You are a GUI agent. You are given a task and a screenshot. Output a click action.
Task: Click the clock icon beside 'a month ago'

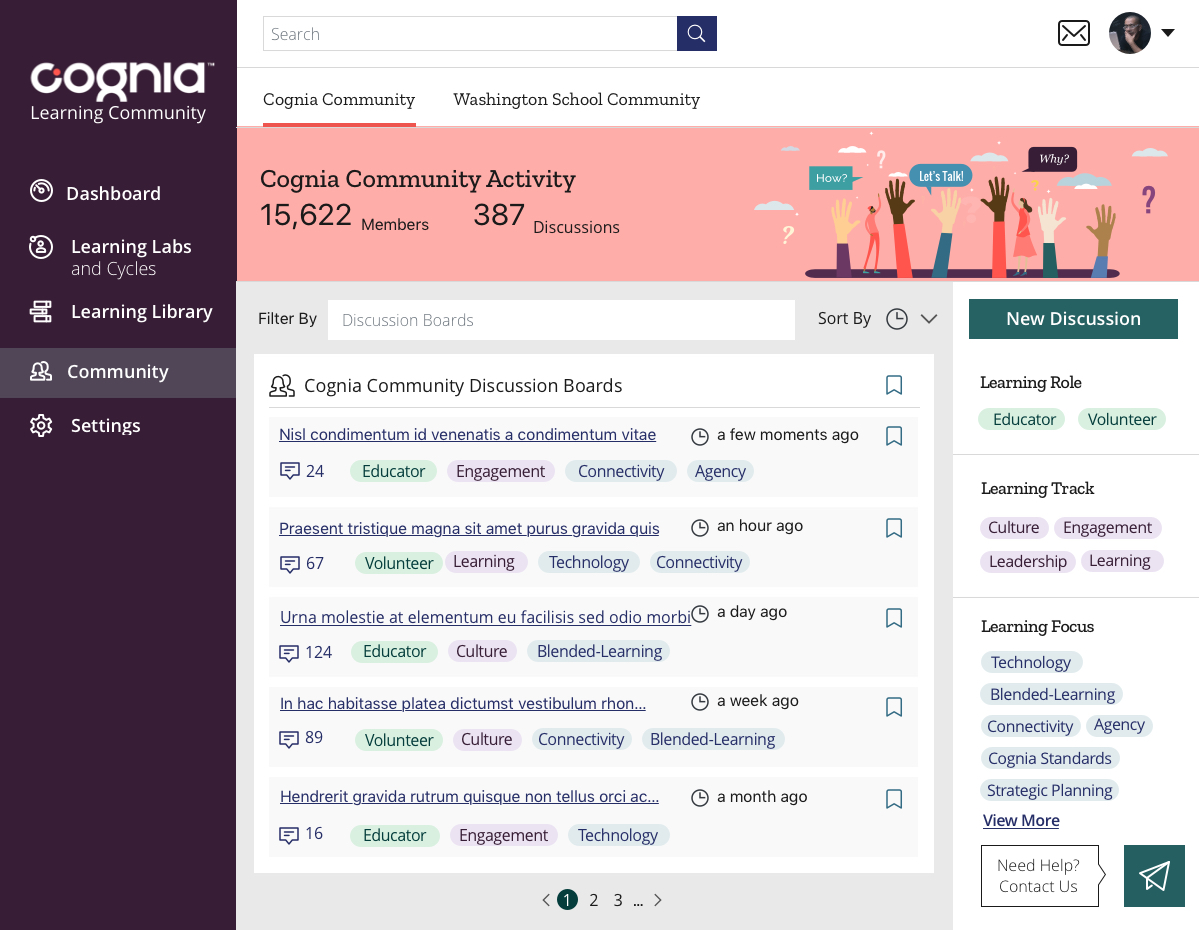[x=700, y=798]
